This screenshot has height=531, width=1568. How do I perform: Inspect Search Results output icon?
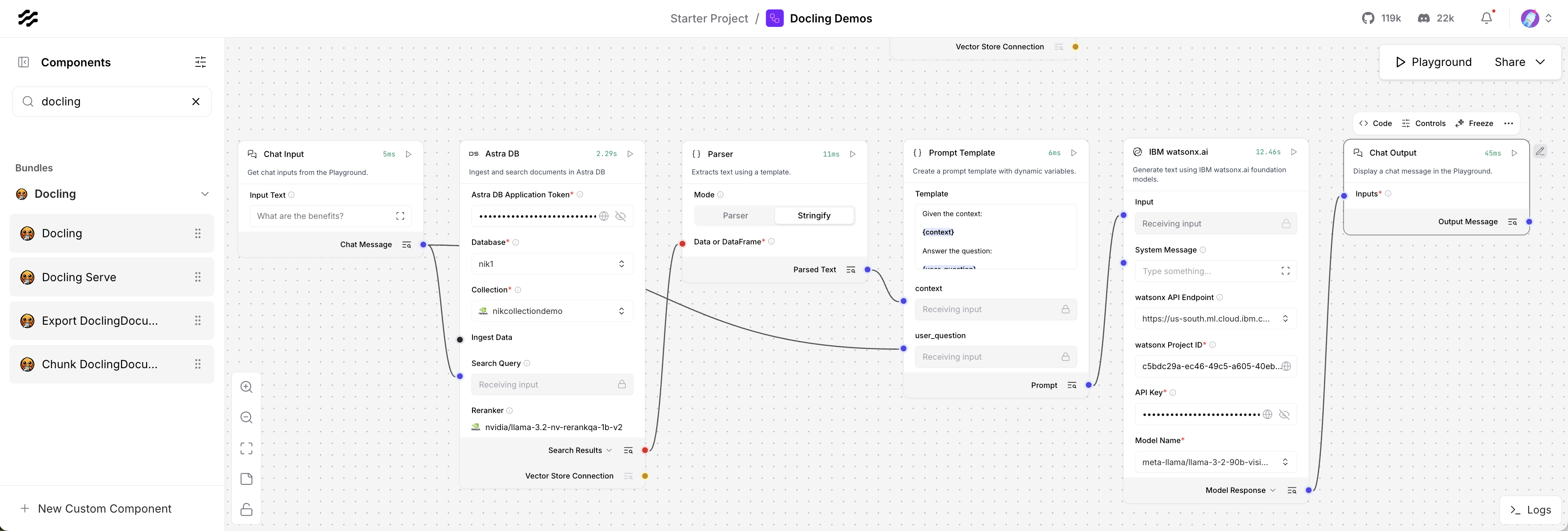[629, 451]
